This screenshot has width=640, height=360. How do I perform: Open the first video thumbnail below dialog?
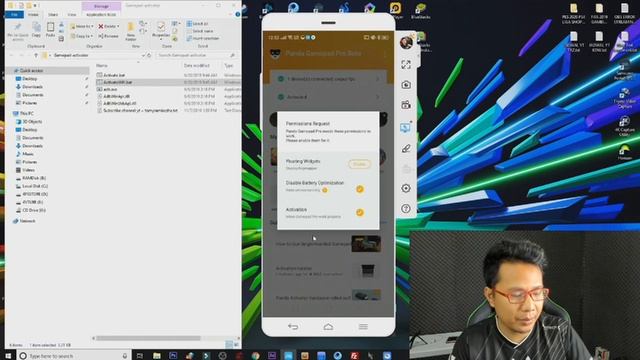click(x=366, y=244)
